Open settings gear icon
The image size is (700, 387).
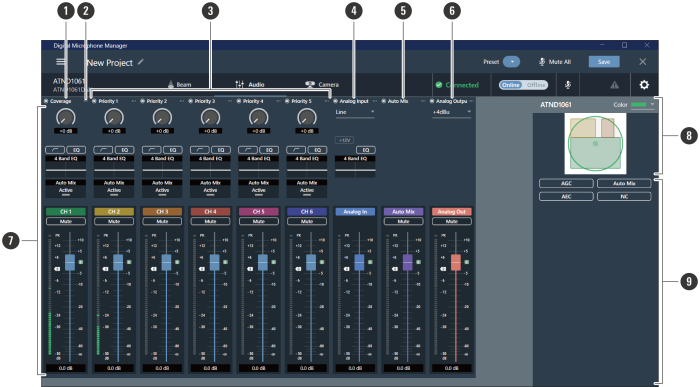point(644,84)
